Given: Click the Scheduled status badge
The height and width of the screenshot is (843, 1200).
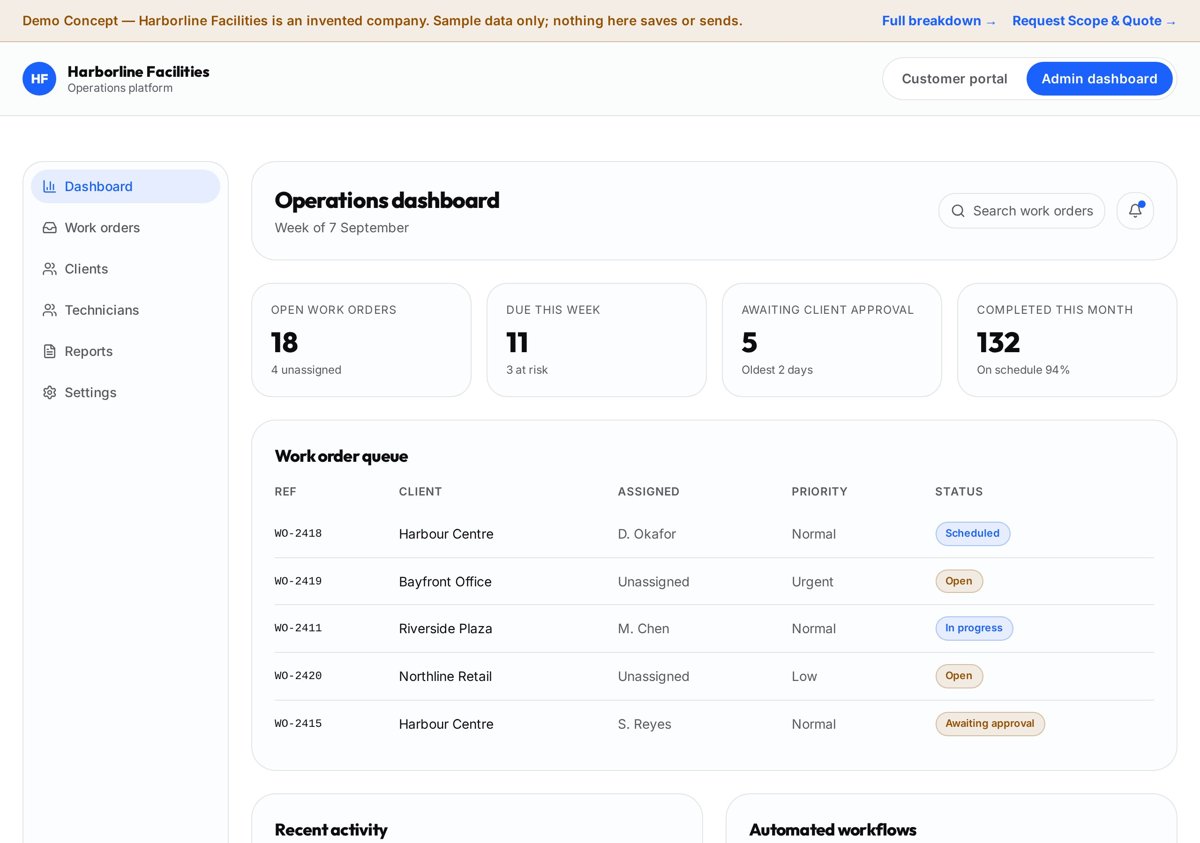Looking at the screenshot, I should coord(973,534).
